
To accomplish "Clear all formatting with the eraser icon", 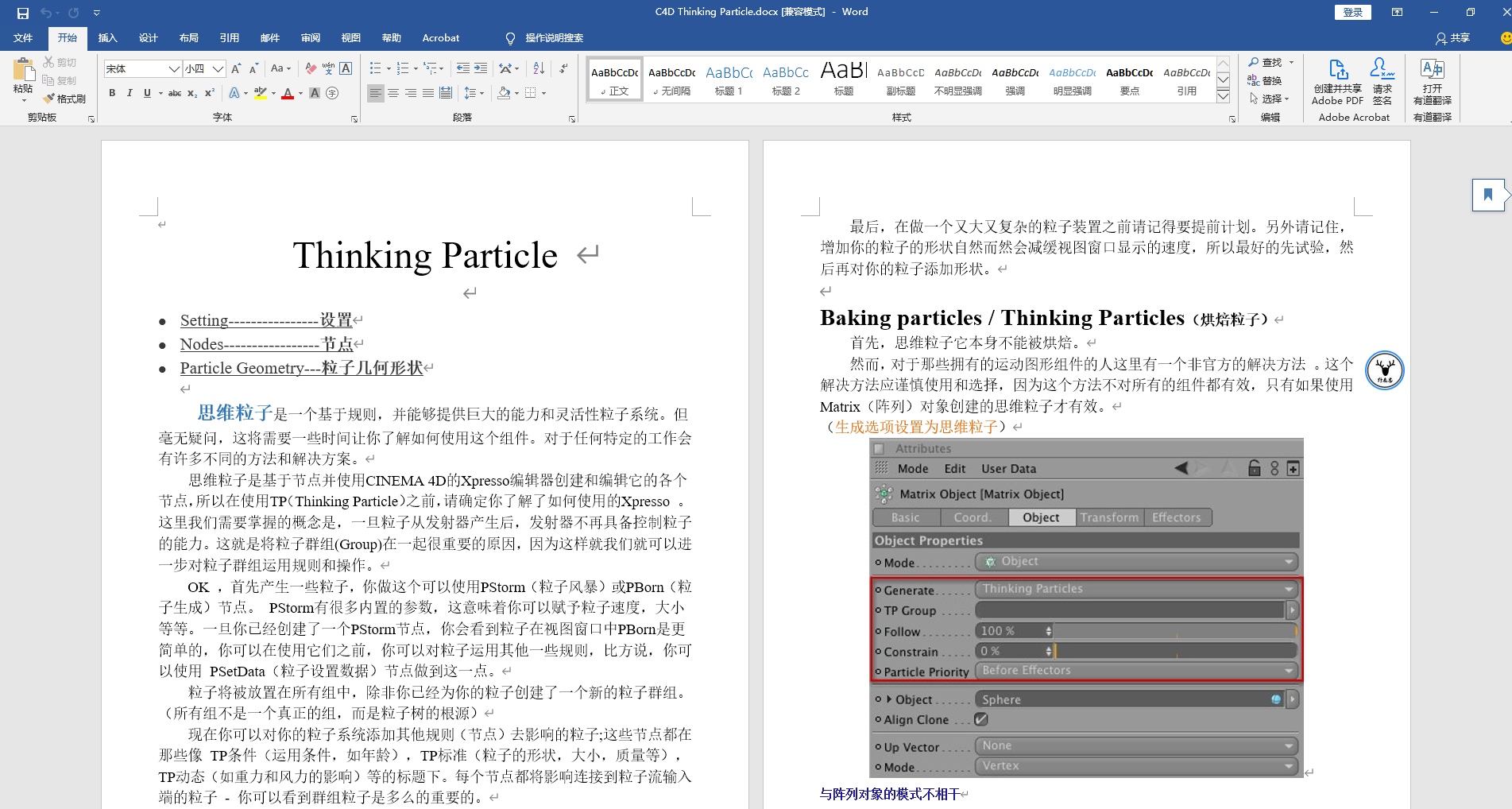I will pyautogui.click(x=311, y=69).
